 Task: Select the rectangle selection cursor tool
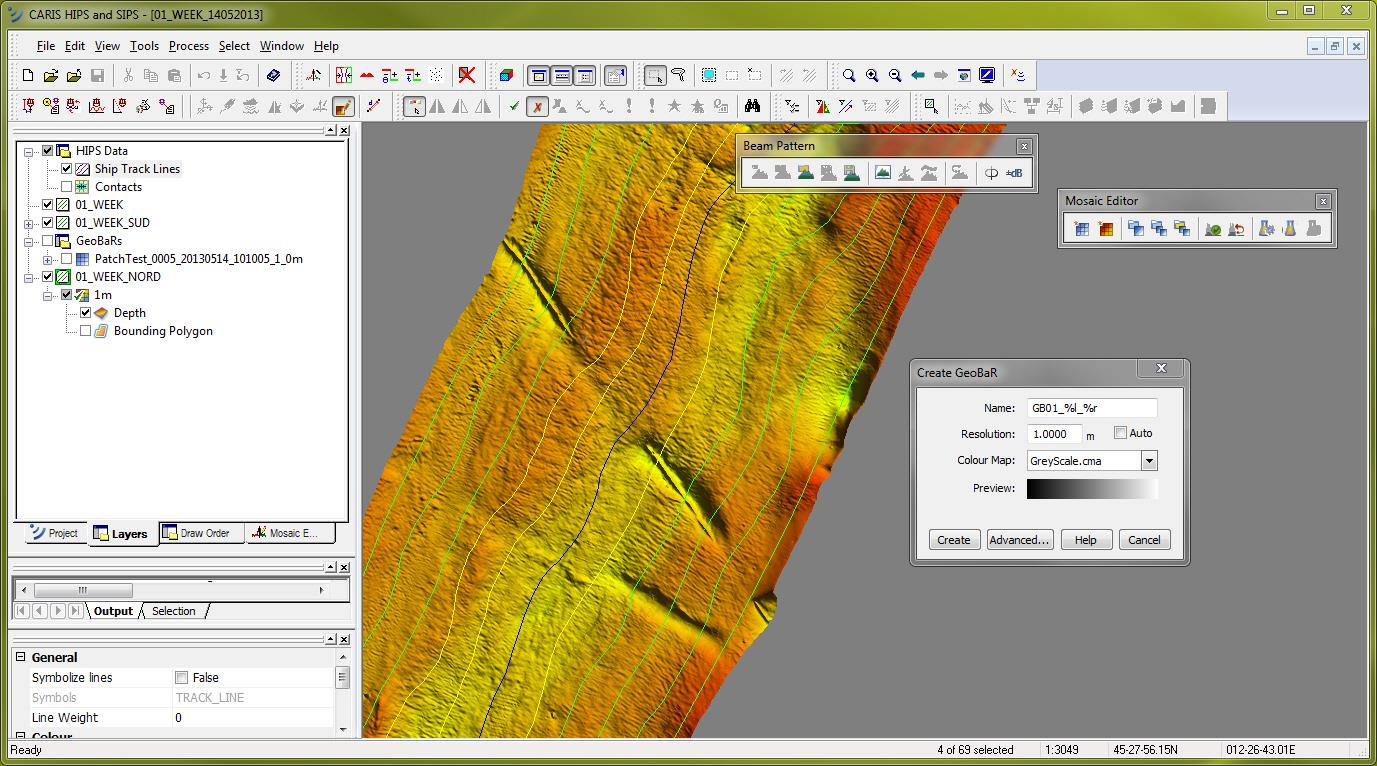point(655,75)
